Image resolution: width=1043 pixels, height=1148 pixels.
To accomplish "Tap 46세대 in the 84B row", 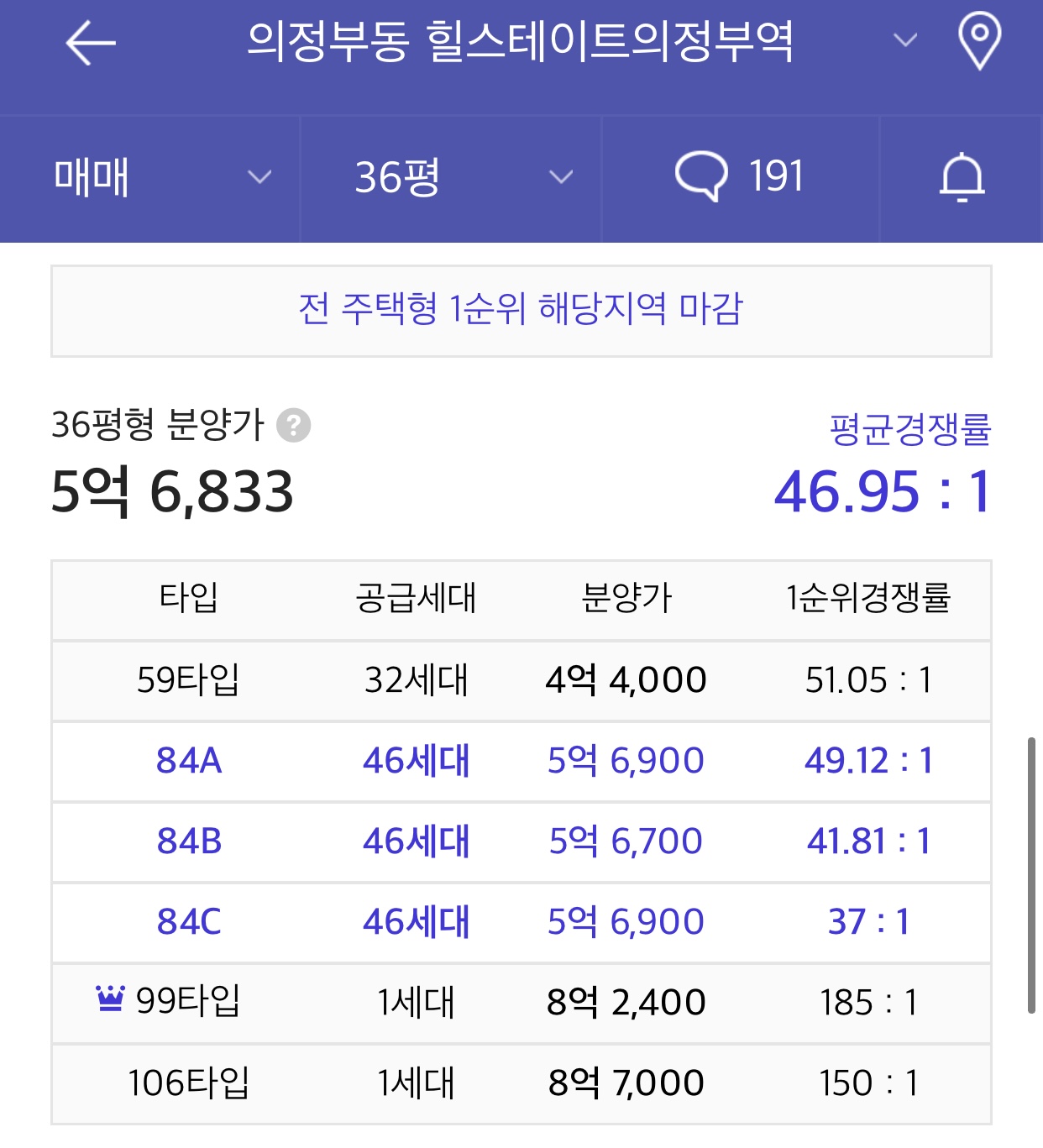I will [x=416, y=841].
